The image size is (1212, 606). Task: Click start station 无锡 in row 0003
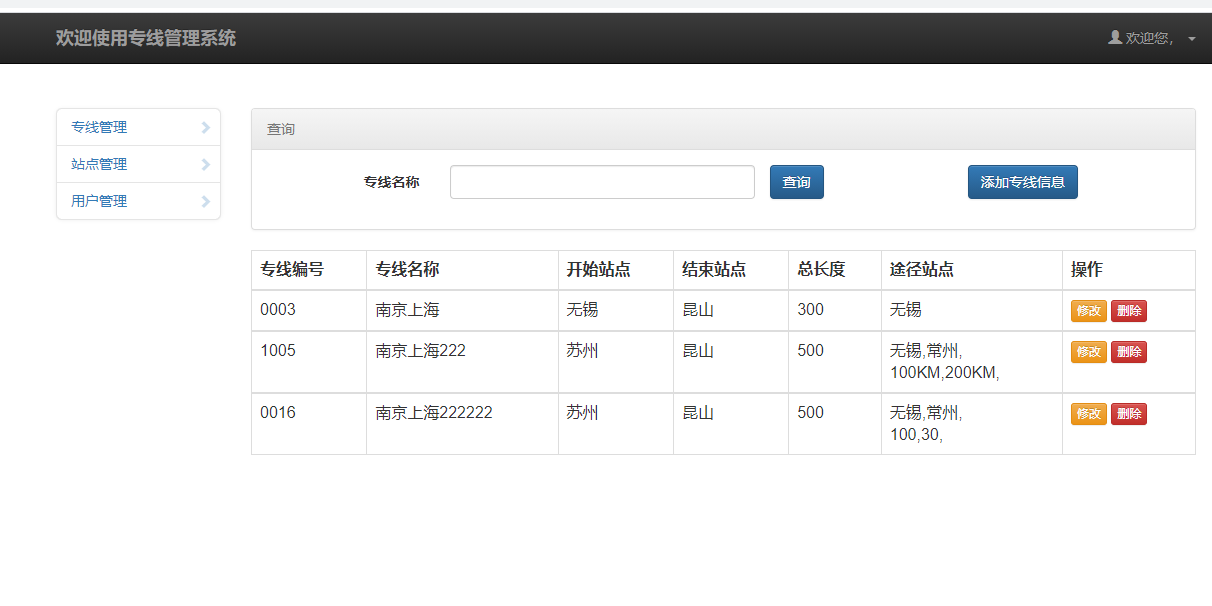(x=582, y=310)
